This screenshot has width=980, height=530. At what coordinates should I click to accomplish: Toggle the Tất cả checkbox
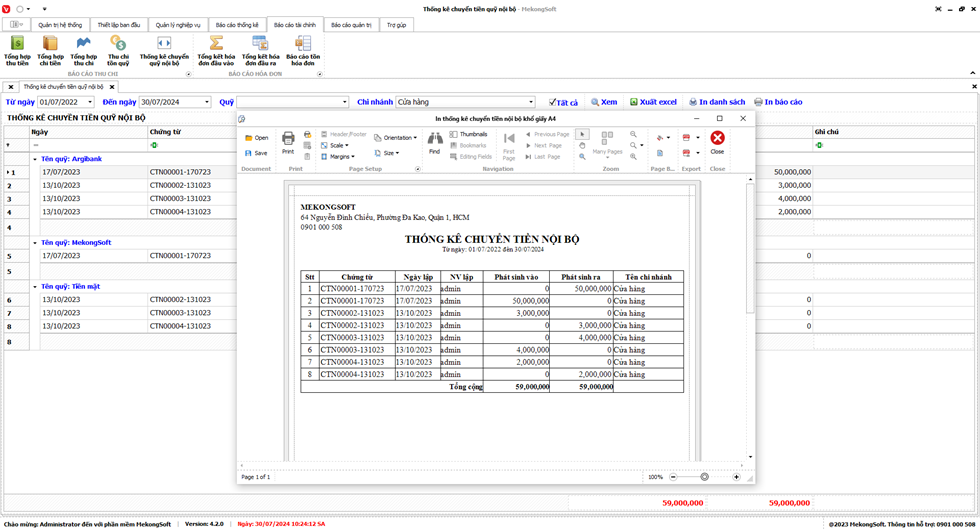pos(552,102)
